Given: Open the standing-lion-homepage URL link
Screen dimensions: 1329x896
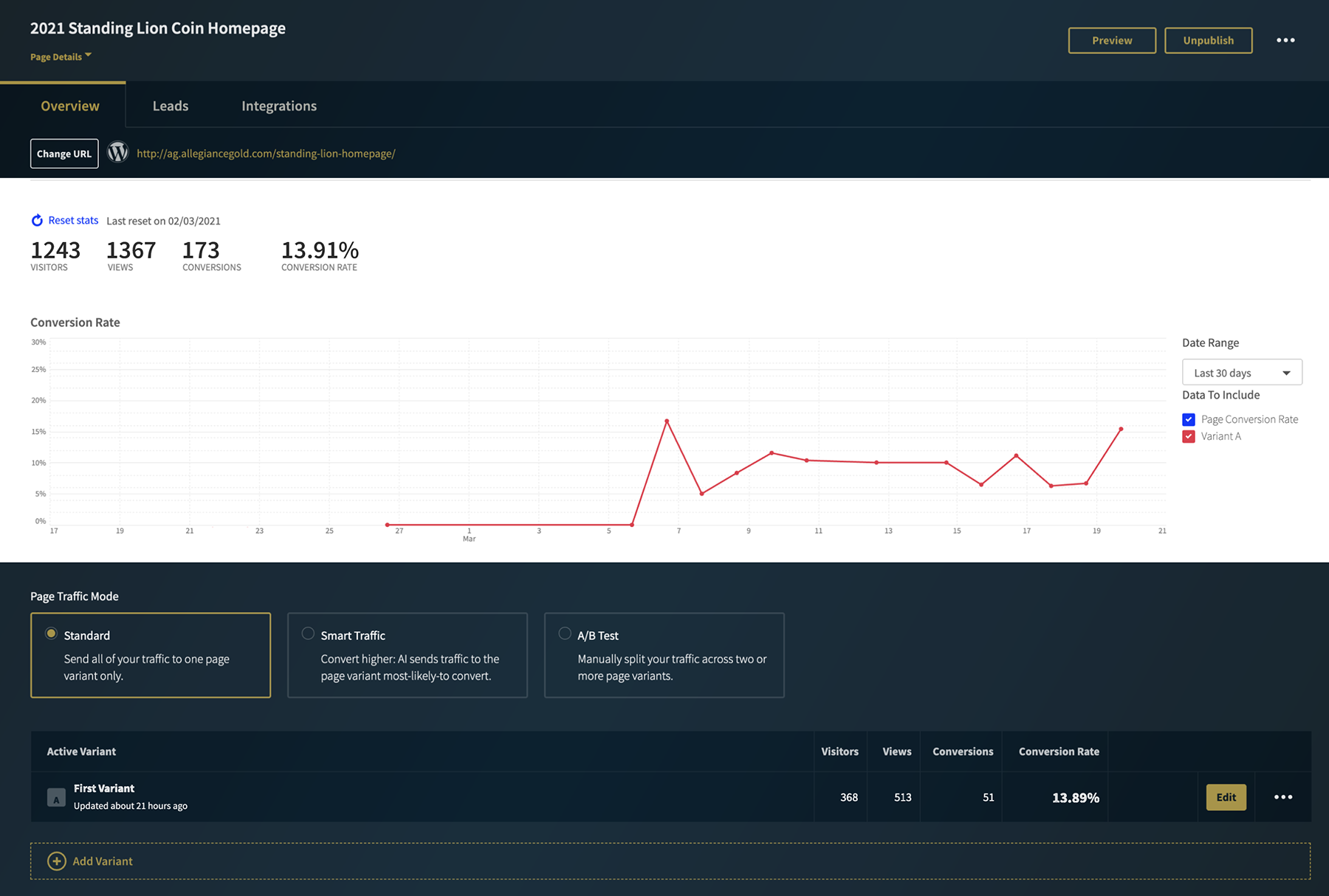Looking at the screenshot, I should coord(266,154).
